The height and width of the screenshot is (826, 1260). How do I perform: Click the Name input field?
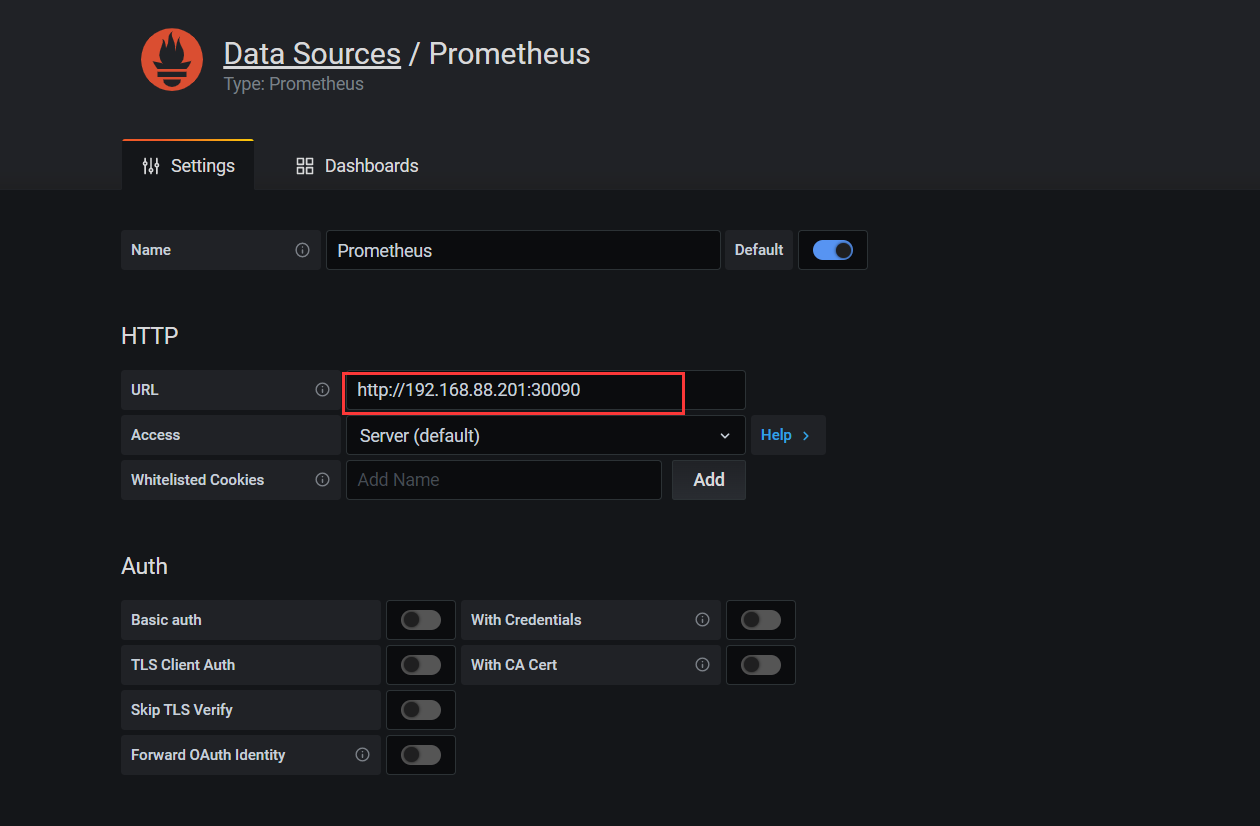[x=523, y=250]
